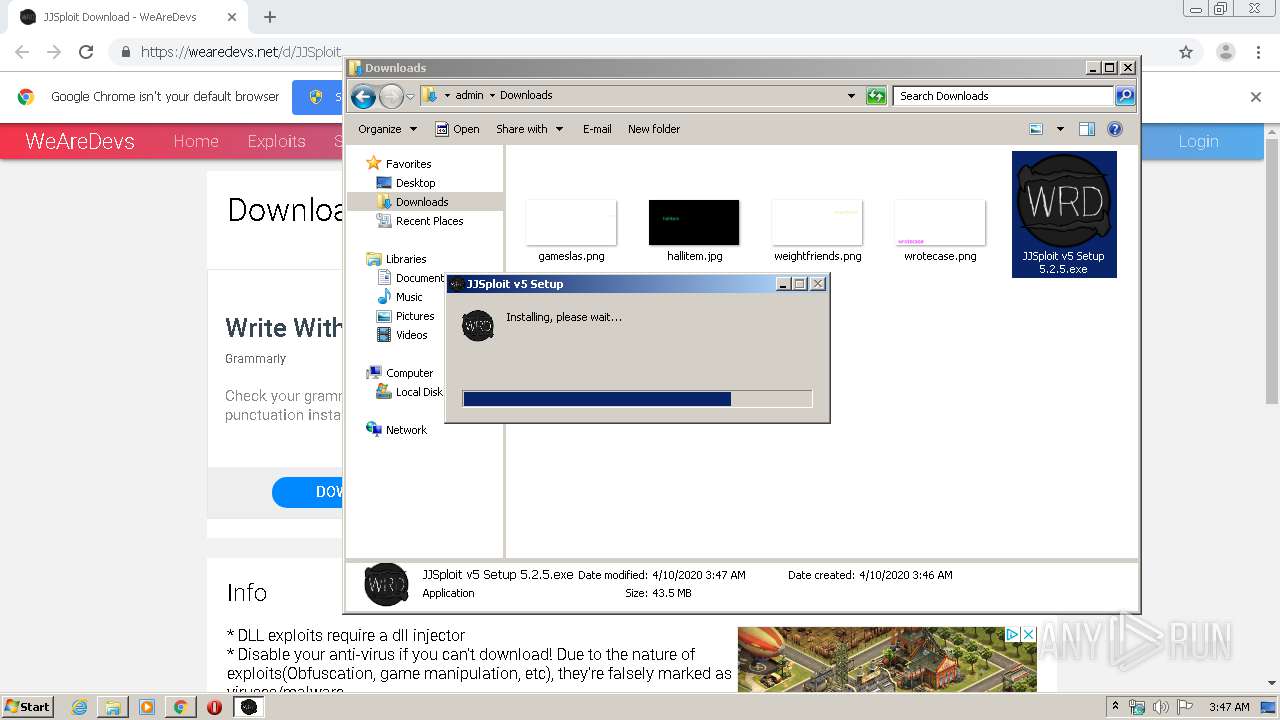The height and width of the screenshot is (720, 1280).
Task: Select the JJSploit v5 Setup 5.2.5.exe file
Action: [1064, 214]
